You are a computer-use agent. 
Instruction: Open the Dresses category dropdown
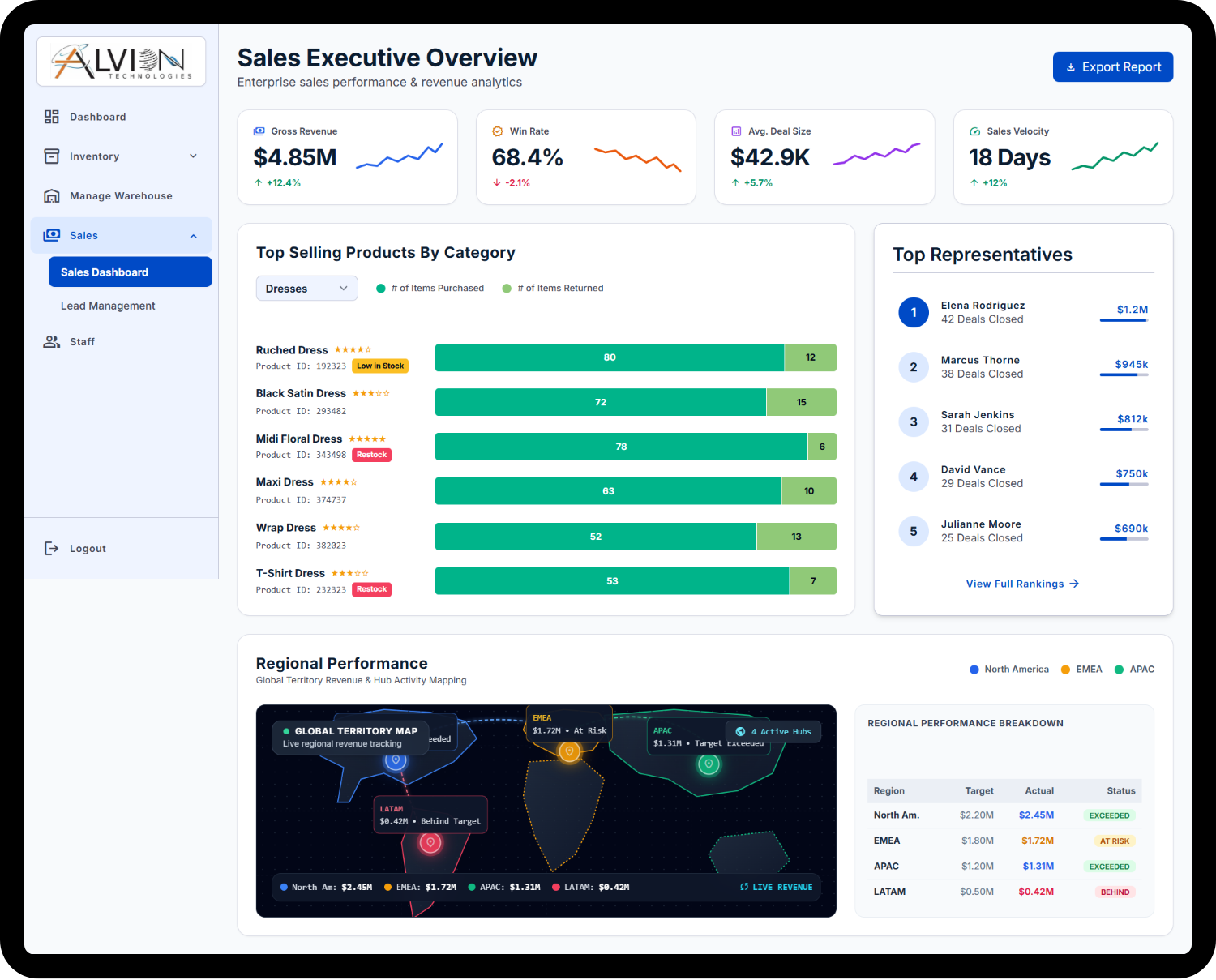tap(307, 289)
